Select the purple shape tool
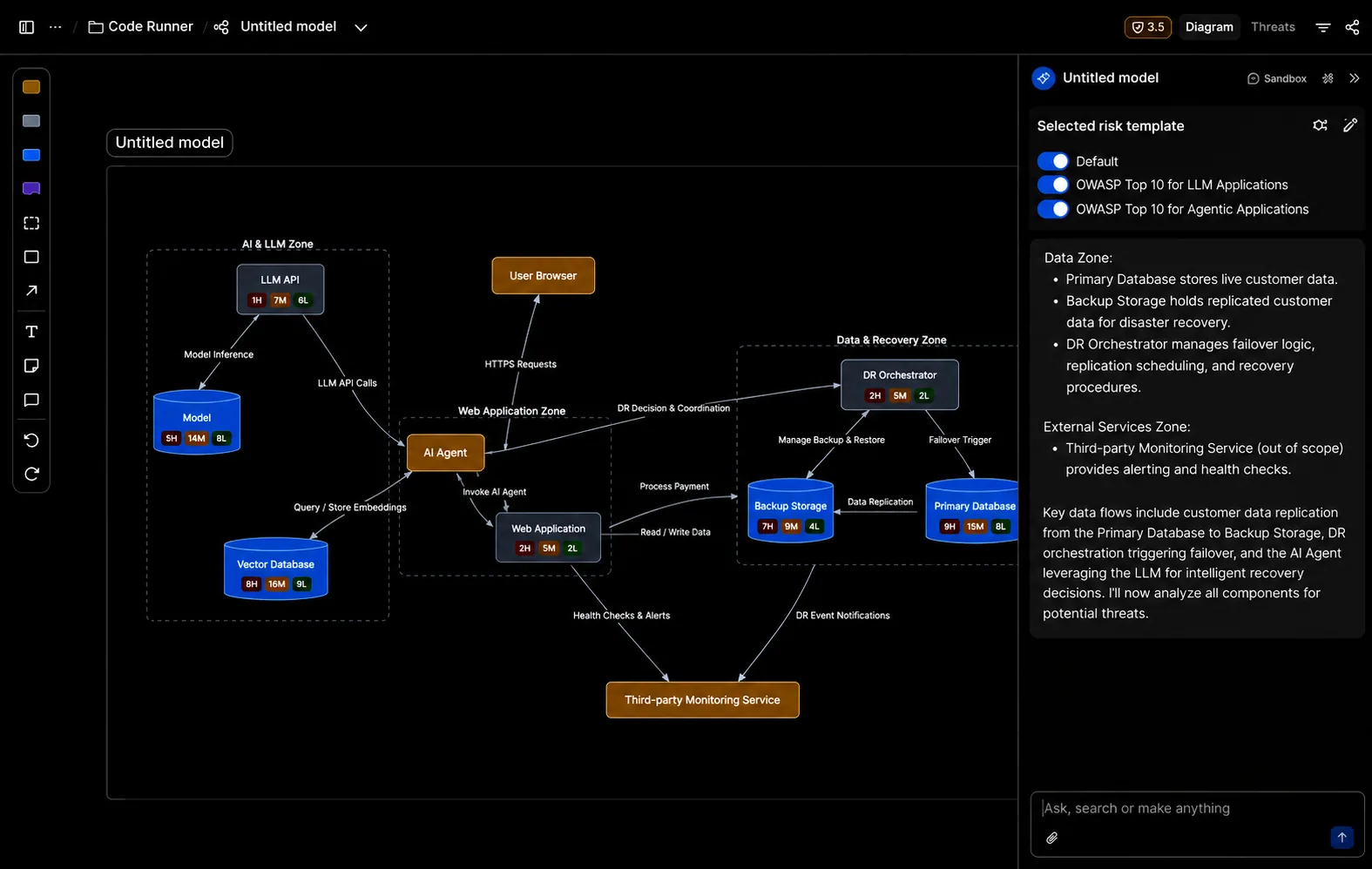The width and height of the screenshot is (1372, 869). click(x=31, y=189)
